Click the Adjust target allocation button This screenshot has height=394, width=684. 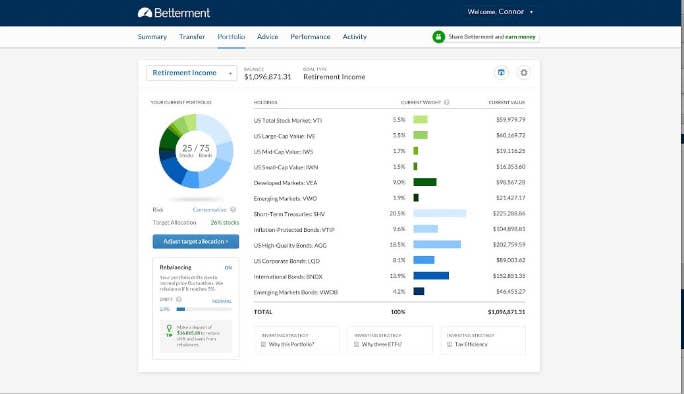click(196, 241)
